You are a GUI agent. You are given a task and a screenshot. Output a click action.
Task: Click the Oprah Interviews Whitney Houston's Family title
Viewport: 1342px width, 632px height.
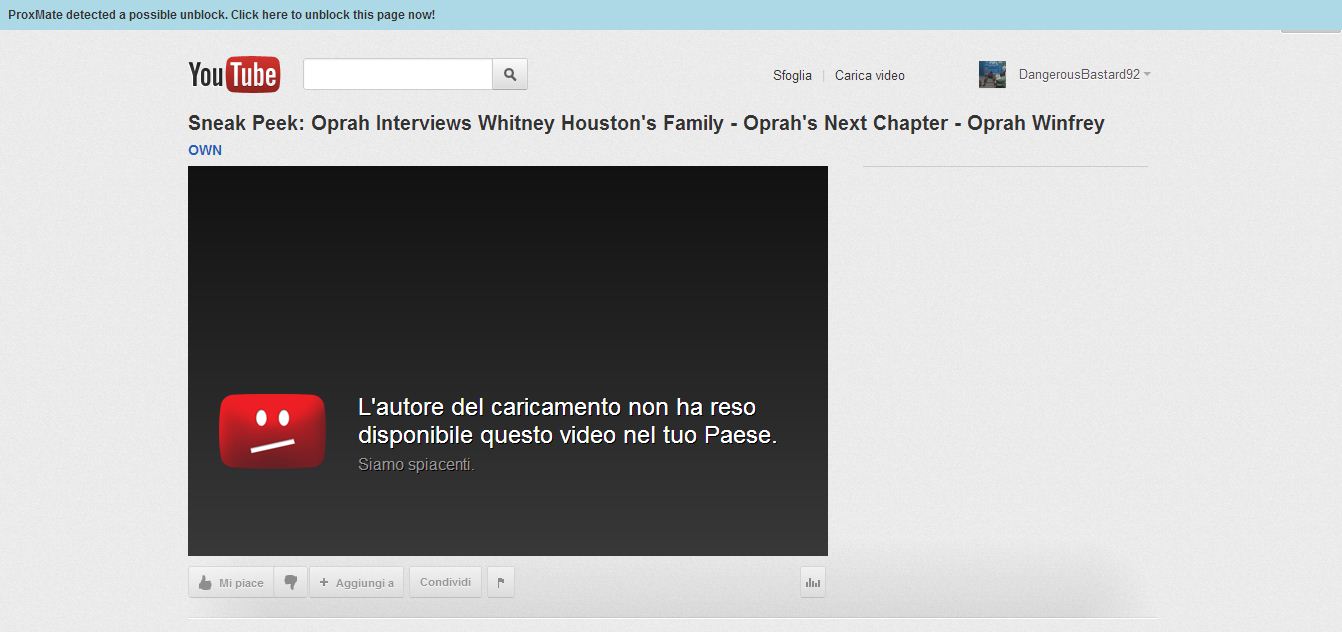coord(646,123)
